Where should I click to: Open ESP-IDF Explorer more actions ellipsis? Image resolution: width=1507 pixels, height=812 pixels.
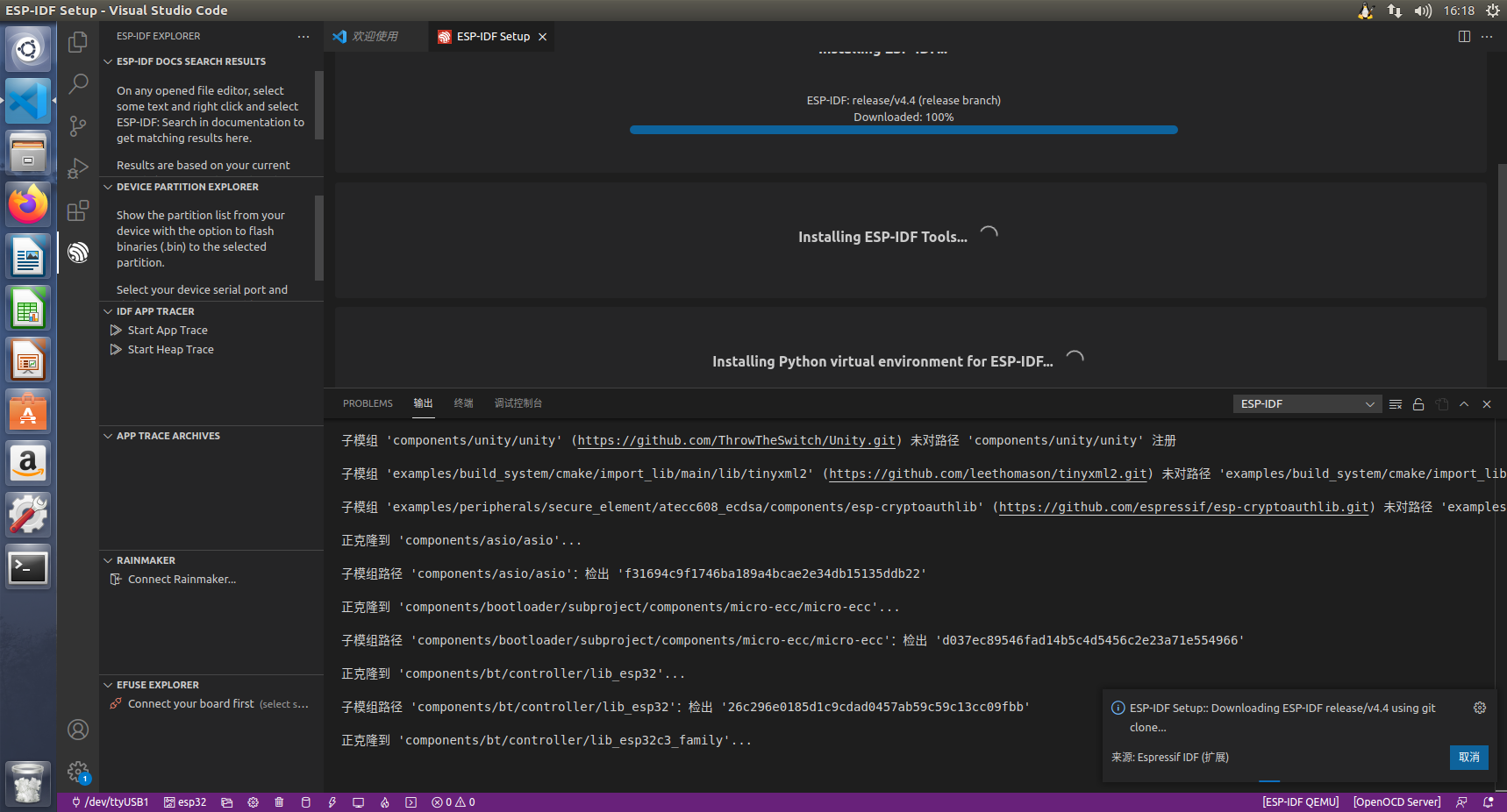coord(304,36)
